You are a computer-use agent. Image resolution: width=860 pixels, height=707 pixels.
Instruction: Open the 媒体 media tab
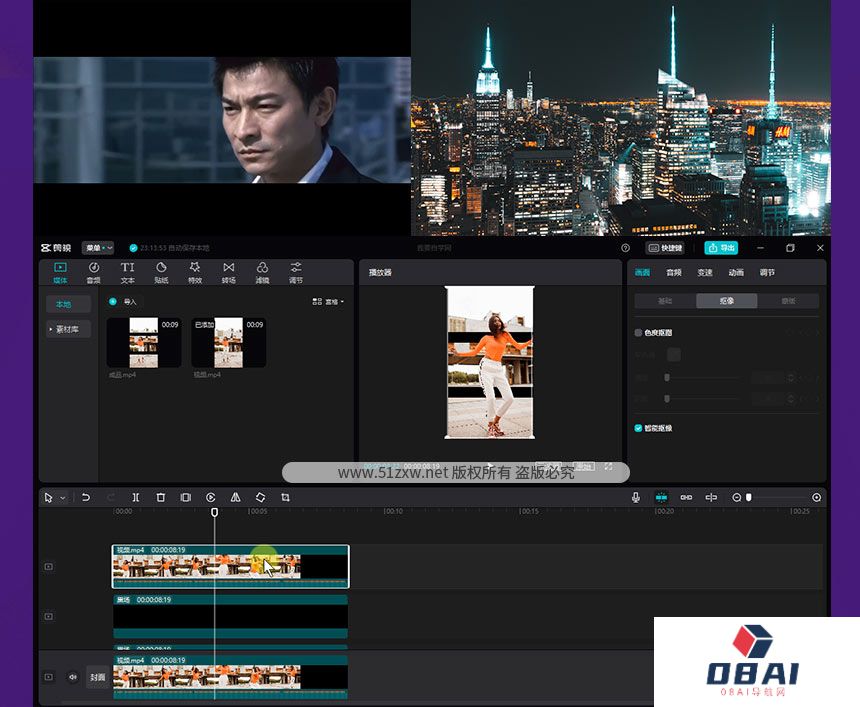coord(60,273)
